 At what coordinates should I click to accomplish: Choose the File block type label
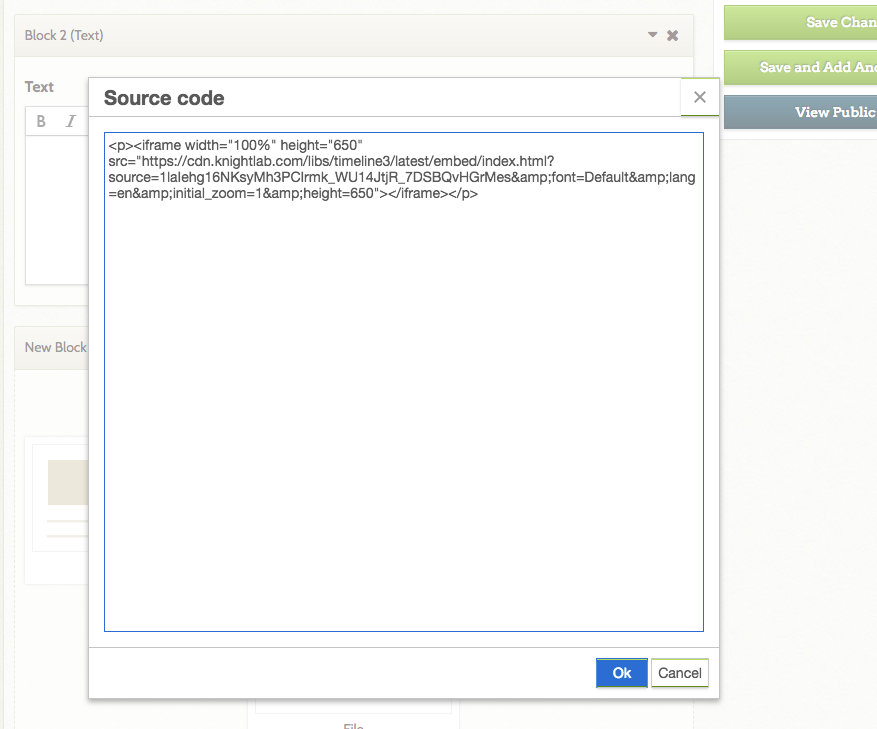(x=353, y=724)
